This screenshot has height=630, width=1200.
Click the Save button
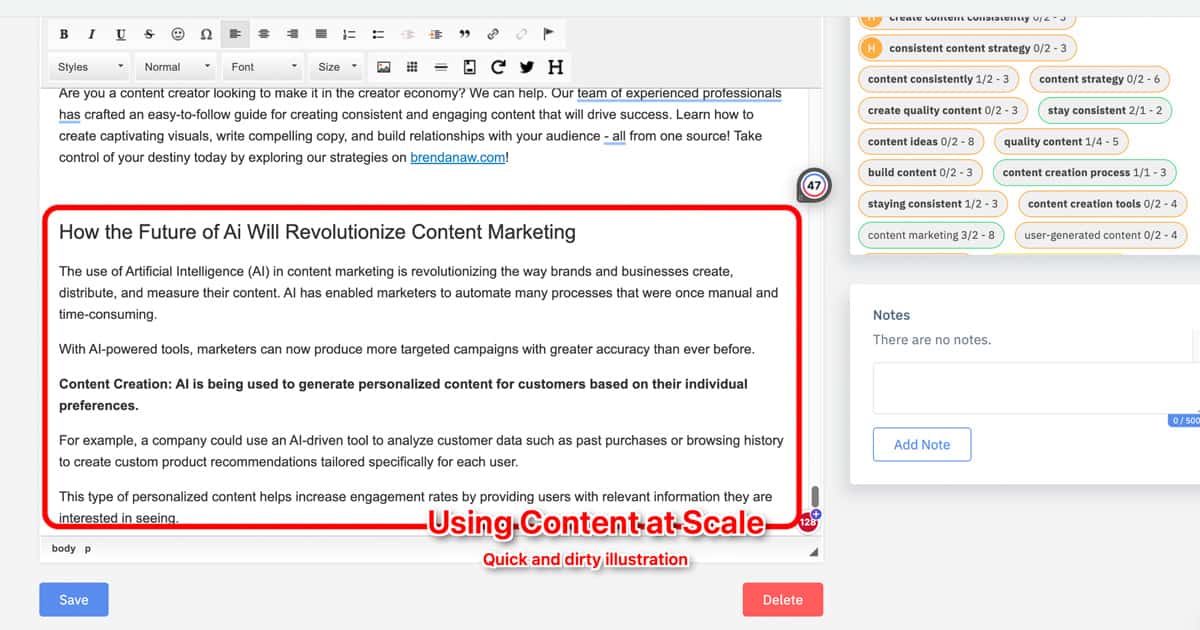73,599
